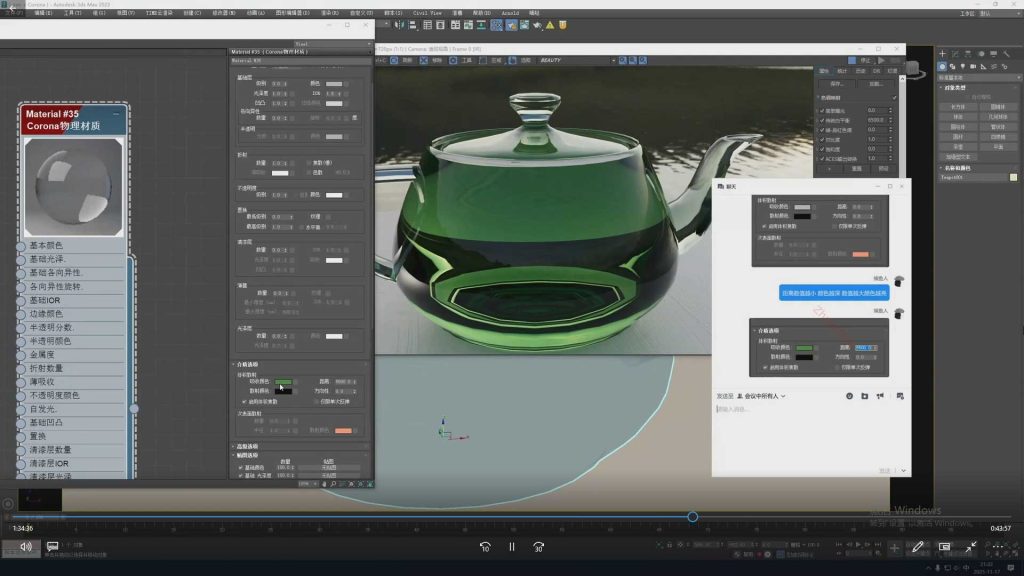Screen dimensions: 1024x576
Task: Toggle the 启用体积焦散 checkbox
Action: (x=245, y=402)
